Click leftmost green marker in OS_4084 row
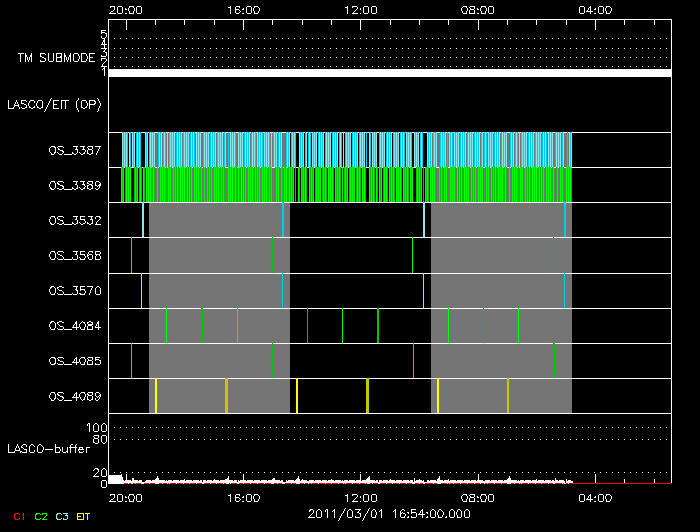Viewport: 700px width, 532px height. 166,326
